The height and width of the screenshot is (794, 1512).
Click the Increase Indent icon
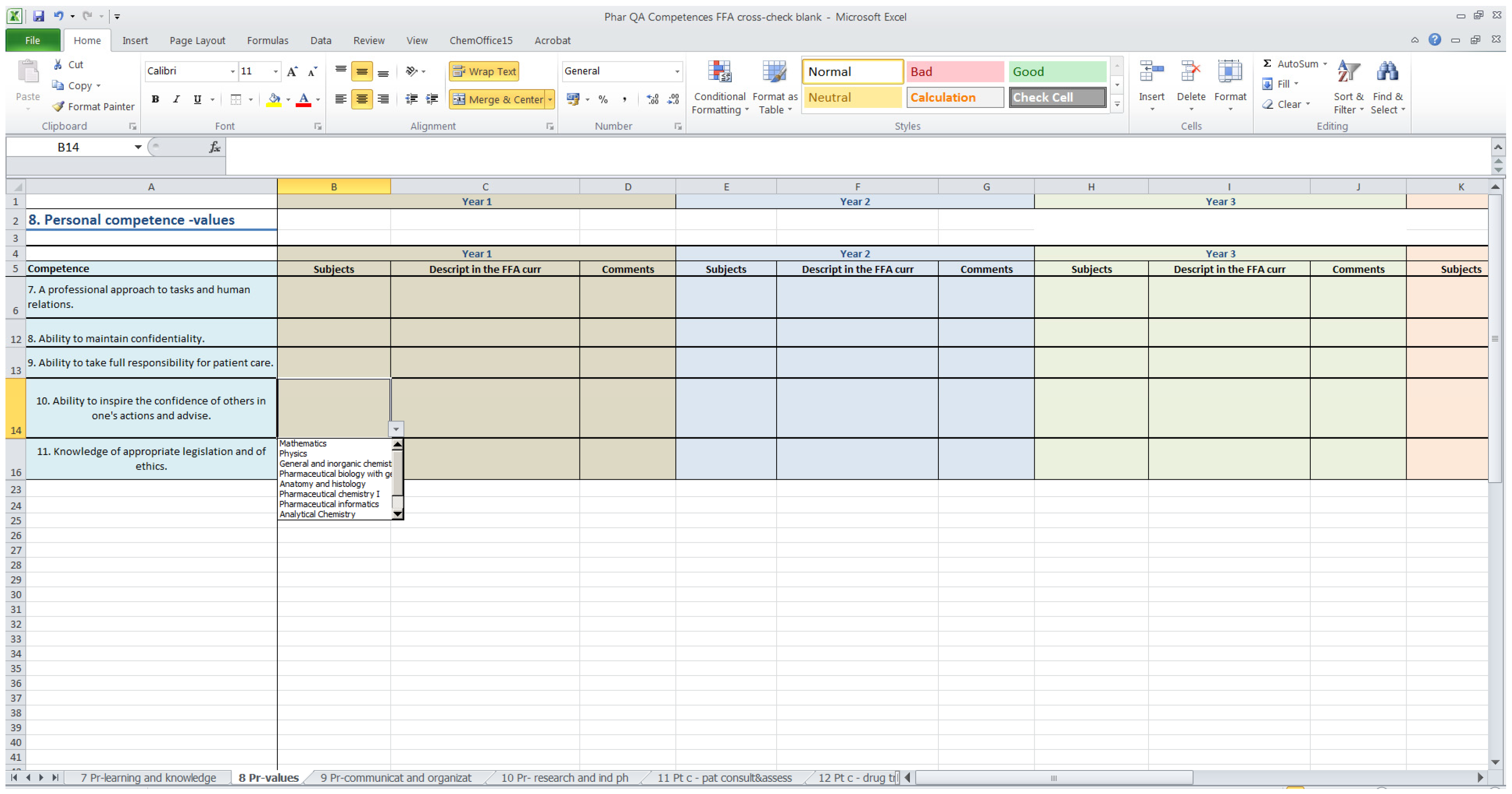432,99
